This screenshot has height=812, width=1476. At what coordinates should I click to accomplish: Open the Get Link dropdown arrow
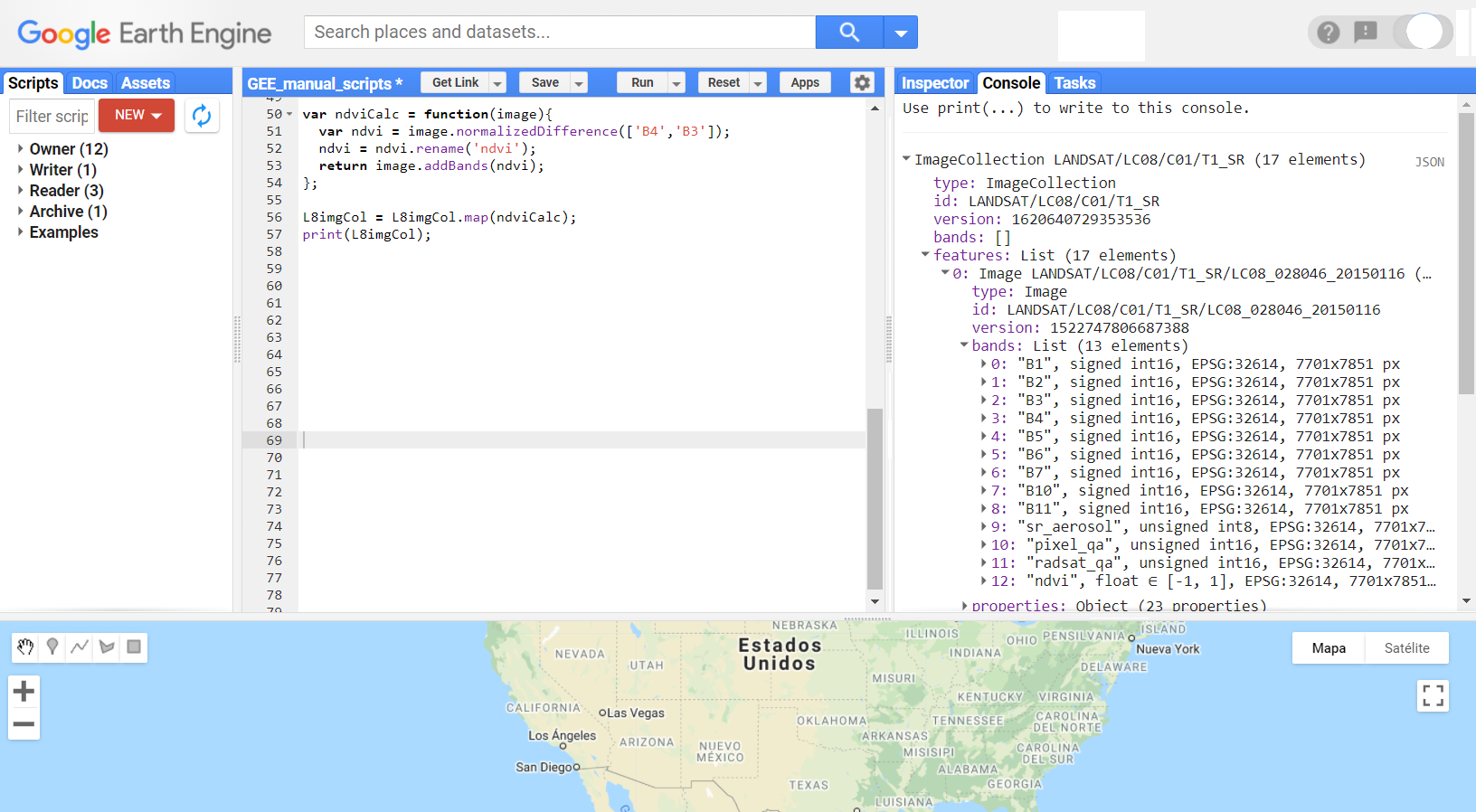tap(497, 83)
